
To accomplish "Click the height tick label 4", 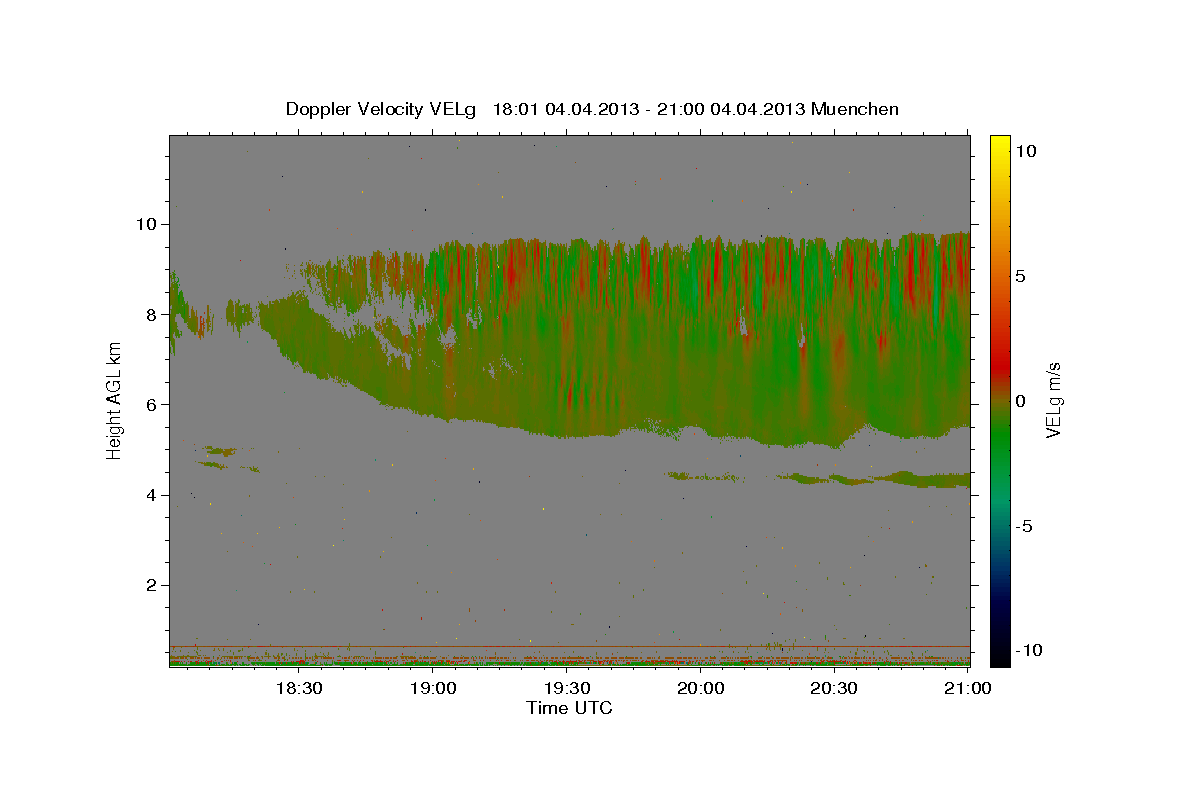I will point(152,495).
